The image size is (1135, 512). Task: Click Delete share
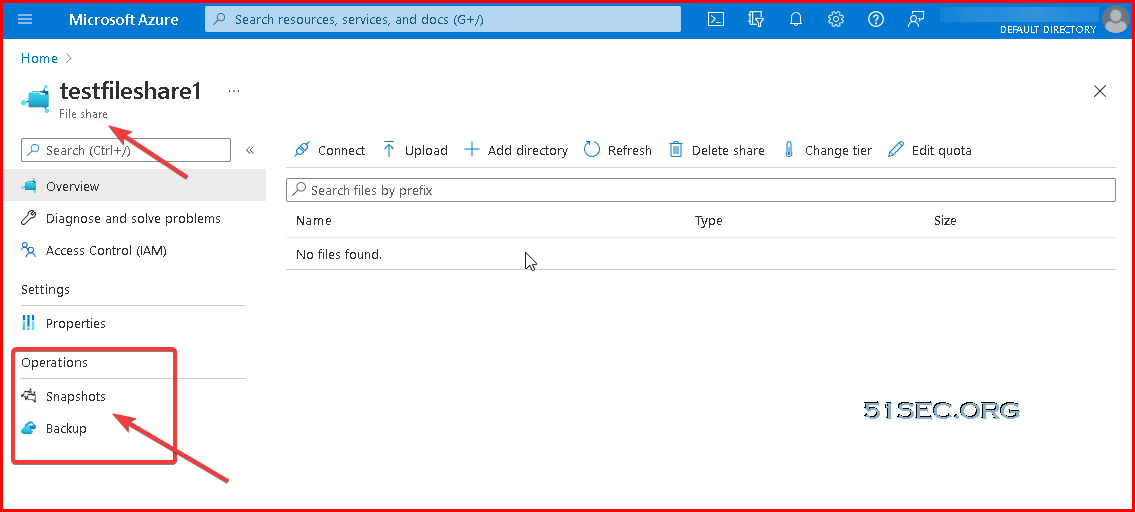(x=717, y=150)
